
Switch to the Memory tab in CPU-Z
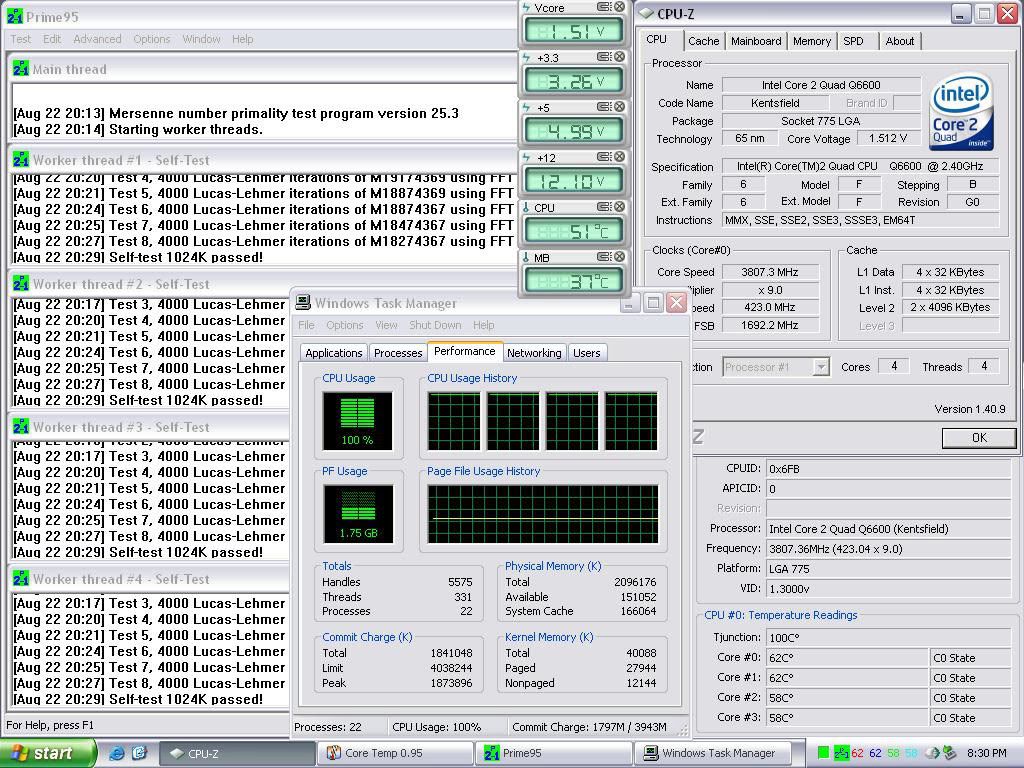[x=812, y=41]
